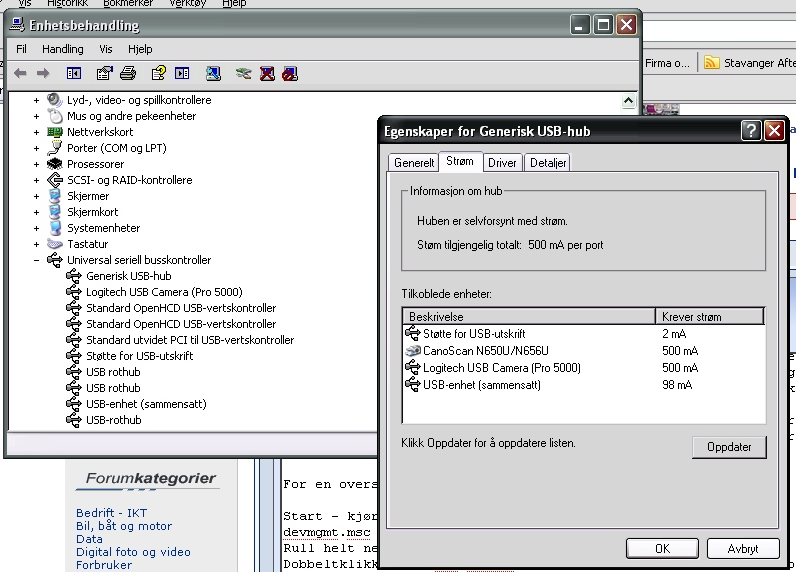Expand the Prosessorer tree node
796x572 pixels.
pyautogui.click(x=37, y=164)
